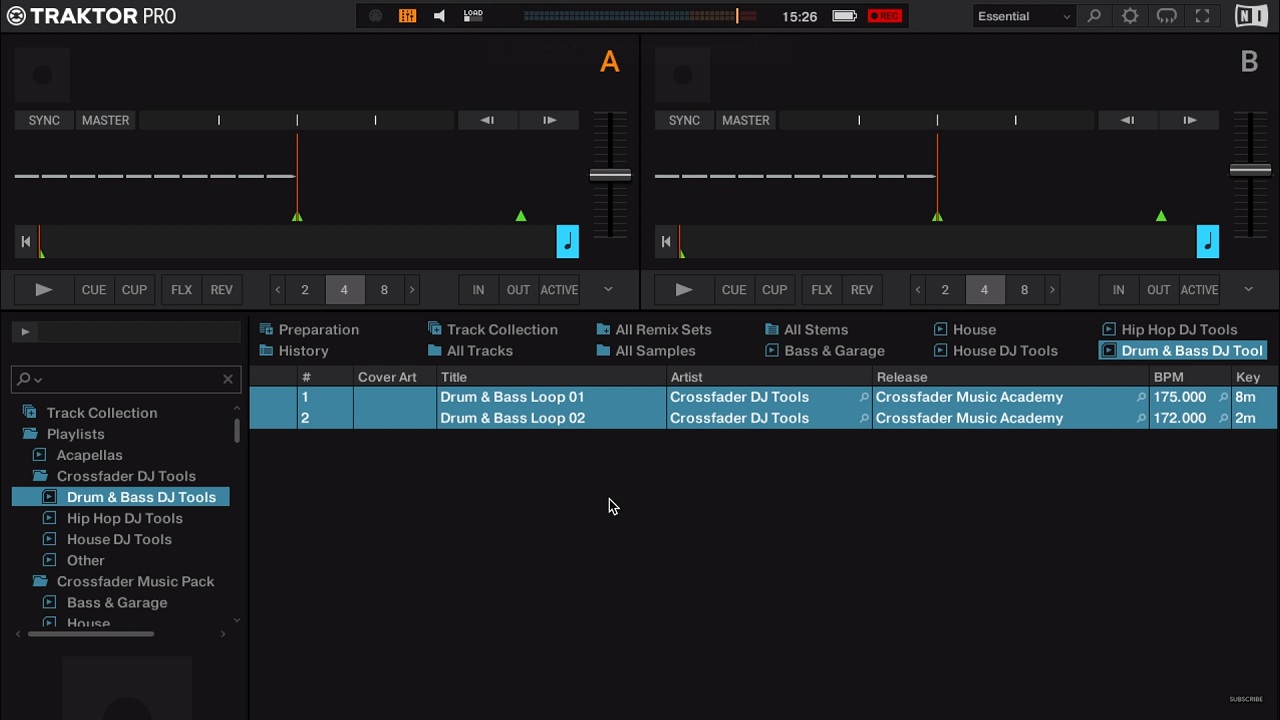Toggle fullscreen mode icon
The height and width of the screenshot is (720, 1280).
[x=1203, y=16]
